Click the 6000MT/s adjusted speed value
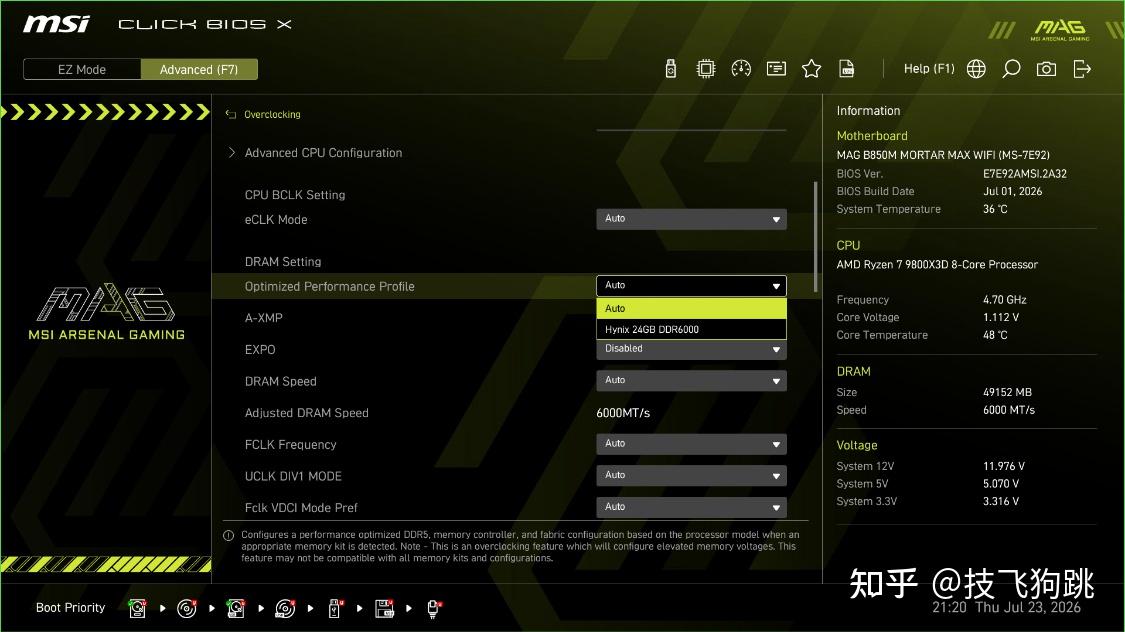 pyautogui.click(x=623, y=412)
